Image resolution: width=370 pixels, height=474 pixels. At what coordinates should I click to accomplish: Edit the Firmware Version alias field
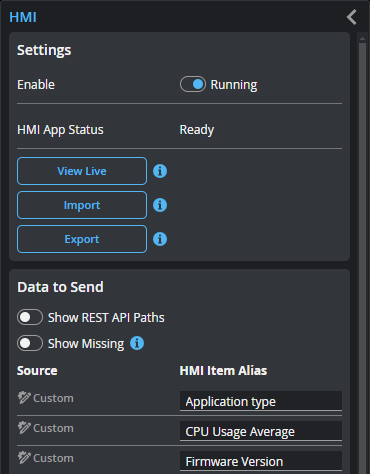[x=261, y=461]
